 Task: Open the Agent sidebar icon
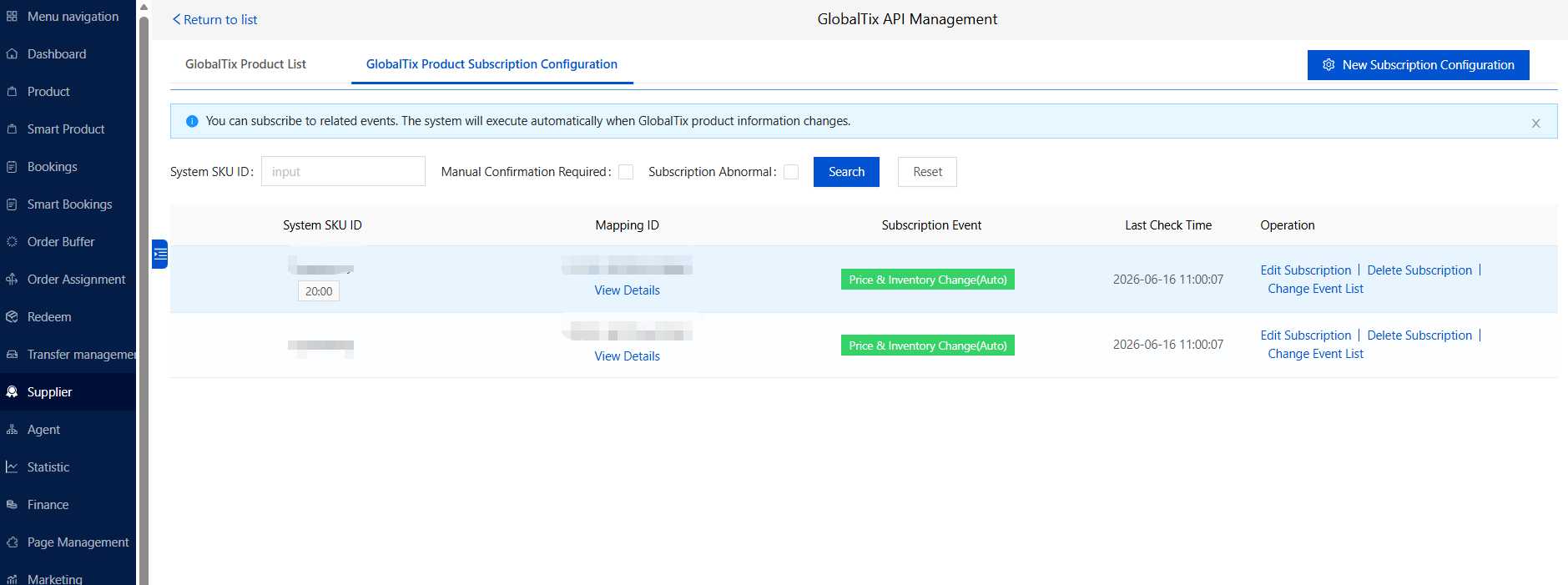tap(12, 430)
